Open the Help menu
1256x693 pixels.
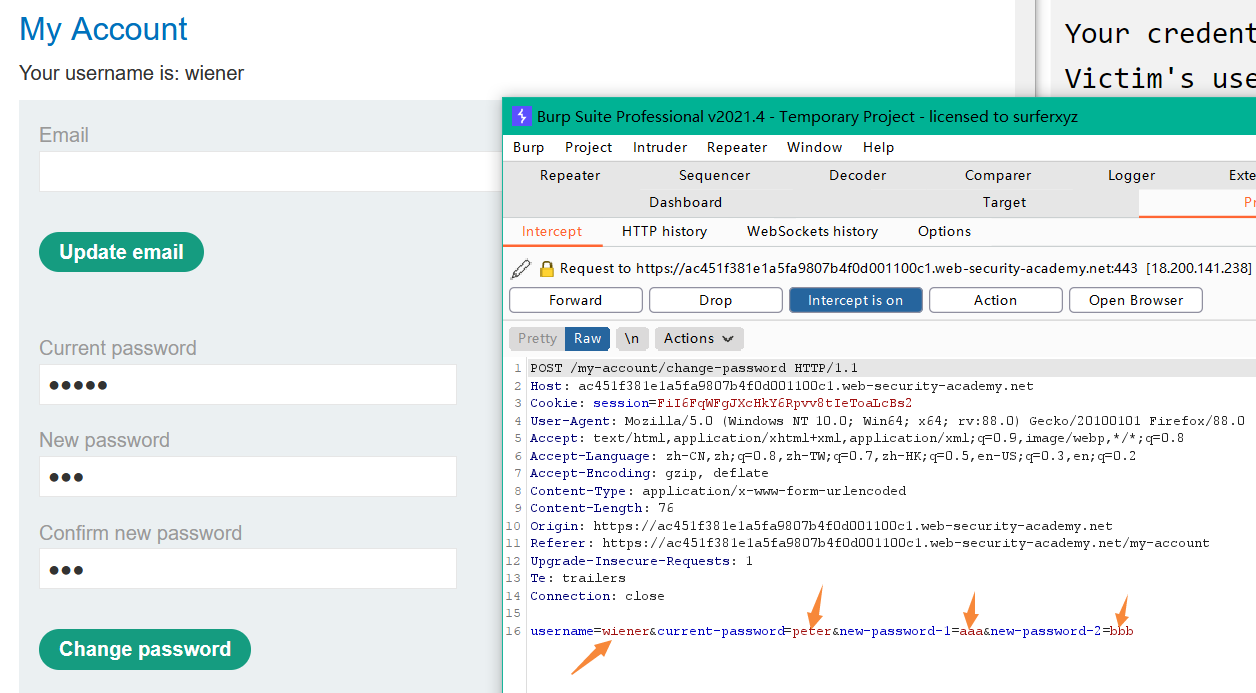coord(878,147)
